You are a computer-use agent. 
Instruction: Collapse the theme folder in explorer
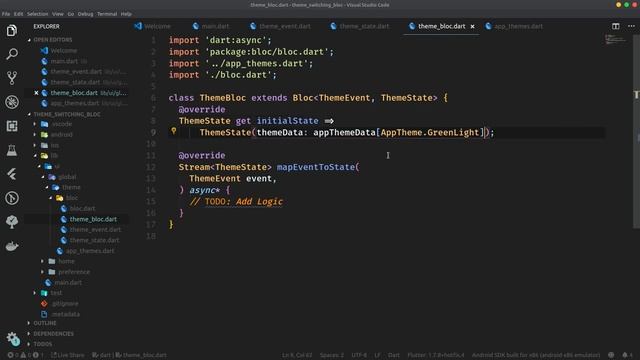click(x=71, y=187)
